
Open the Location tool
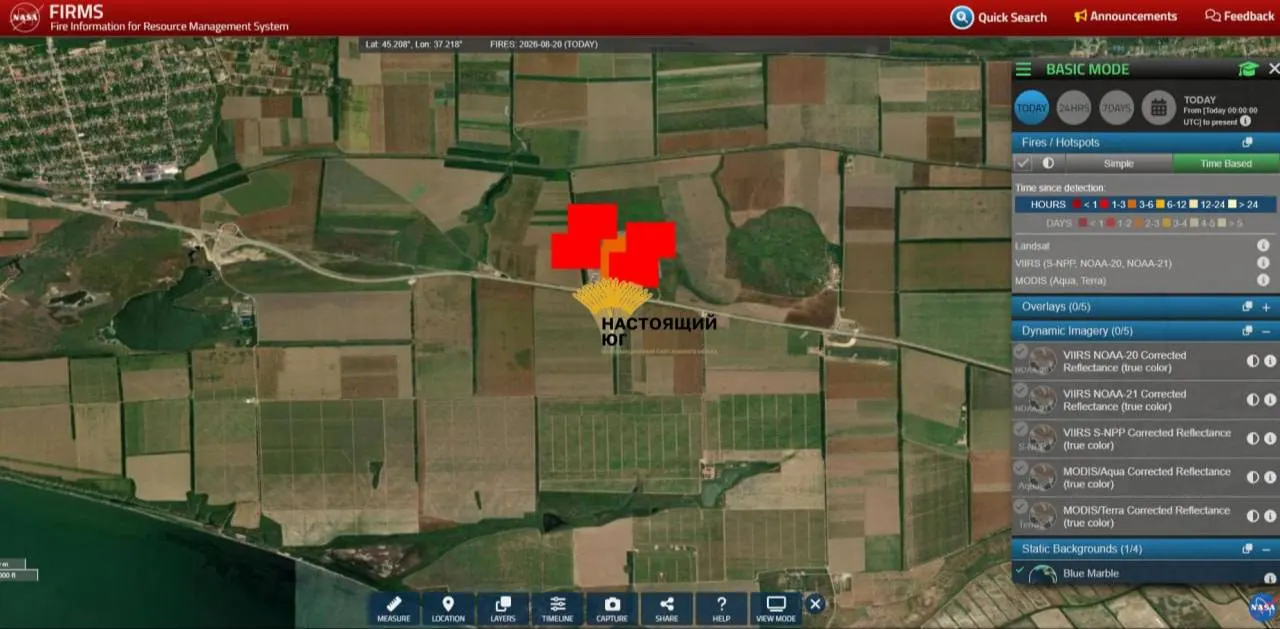coord(448,609)
